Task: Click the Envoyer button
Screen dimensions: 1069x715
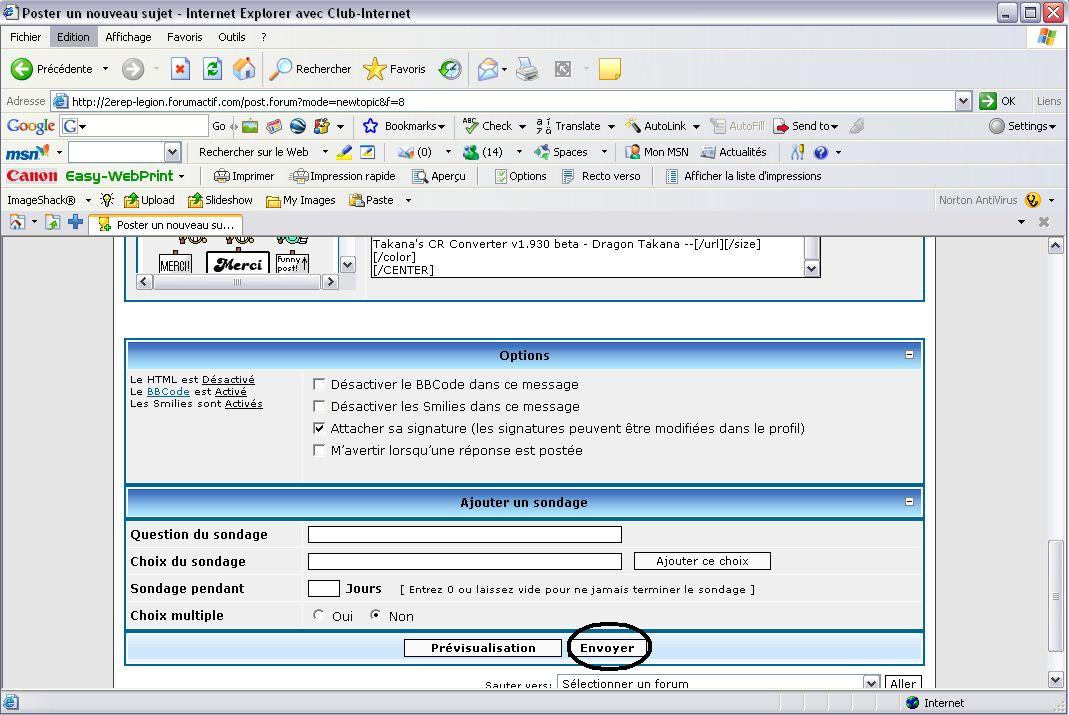Action: tap(607, 648)
